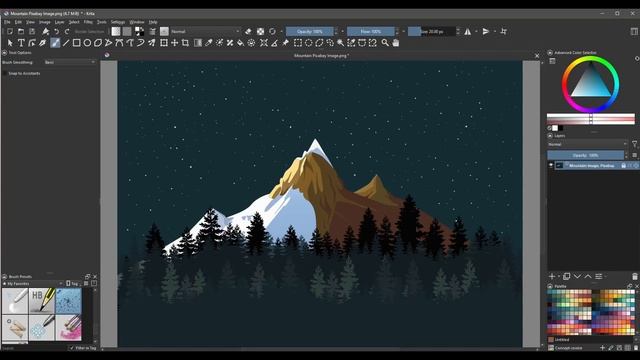
Task: Select the Crop tool
Action: coord(185,43)
